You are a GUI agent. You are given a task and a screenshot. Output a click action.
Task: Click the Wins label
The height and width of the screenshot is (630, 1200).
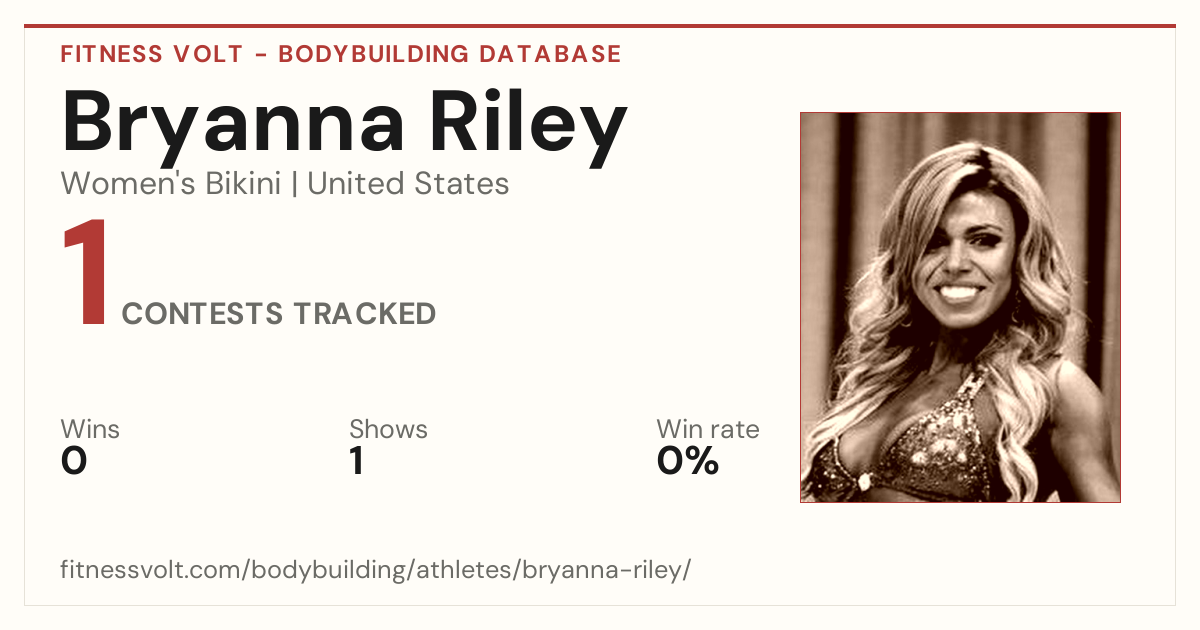click(x=90, y=430)
